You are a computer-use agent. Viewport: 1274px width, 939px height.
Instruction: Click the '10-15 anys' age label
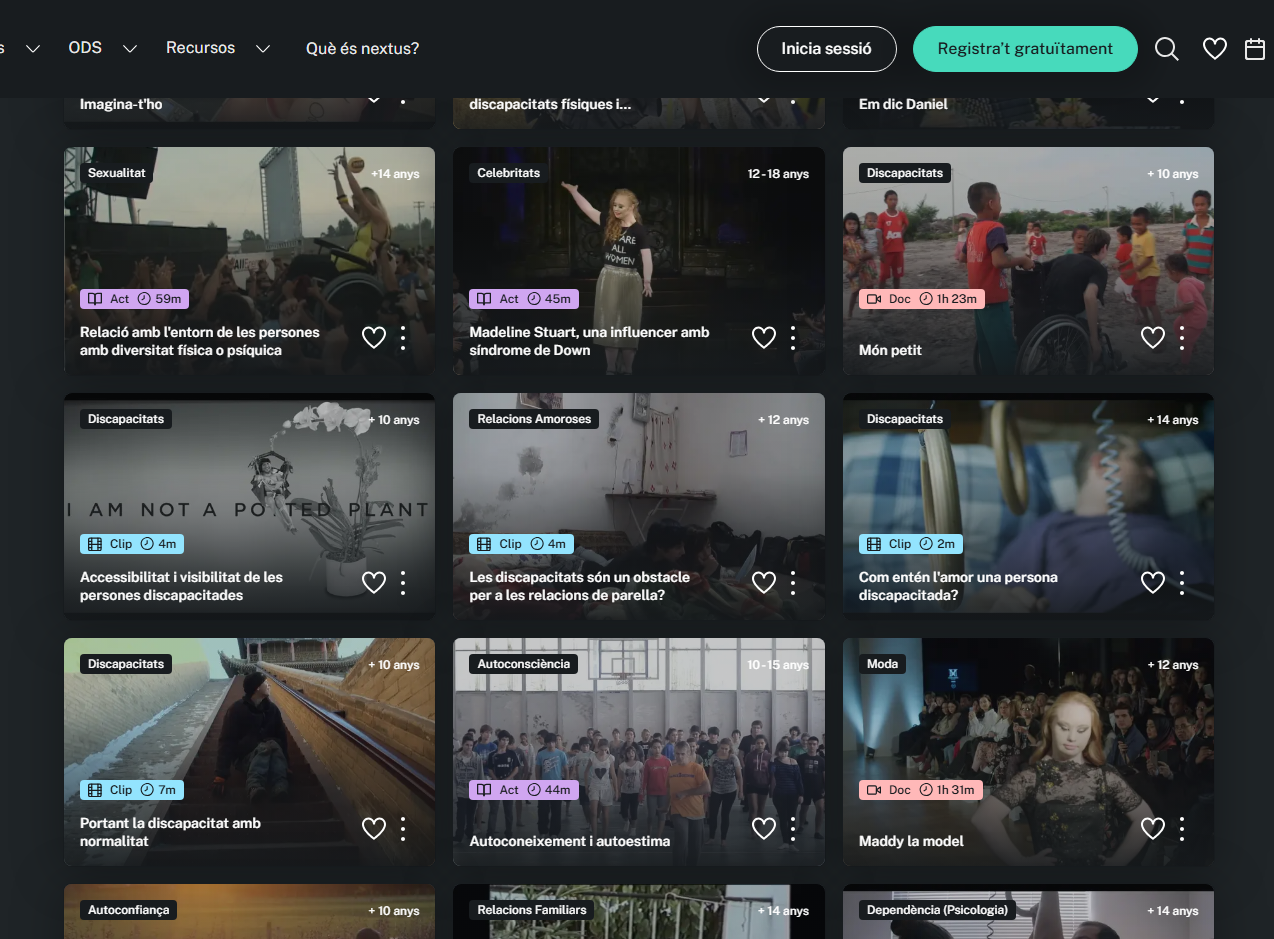(x=778, y=665)
